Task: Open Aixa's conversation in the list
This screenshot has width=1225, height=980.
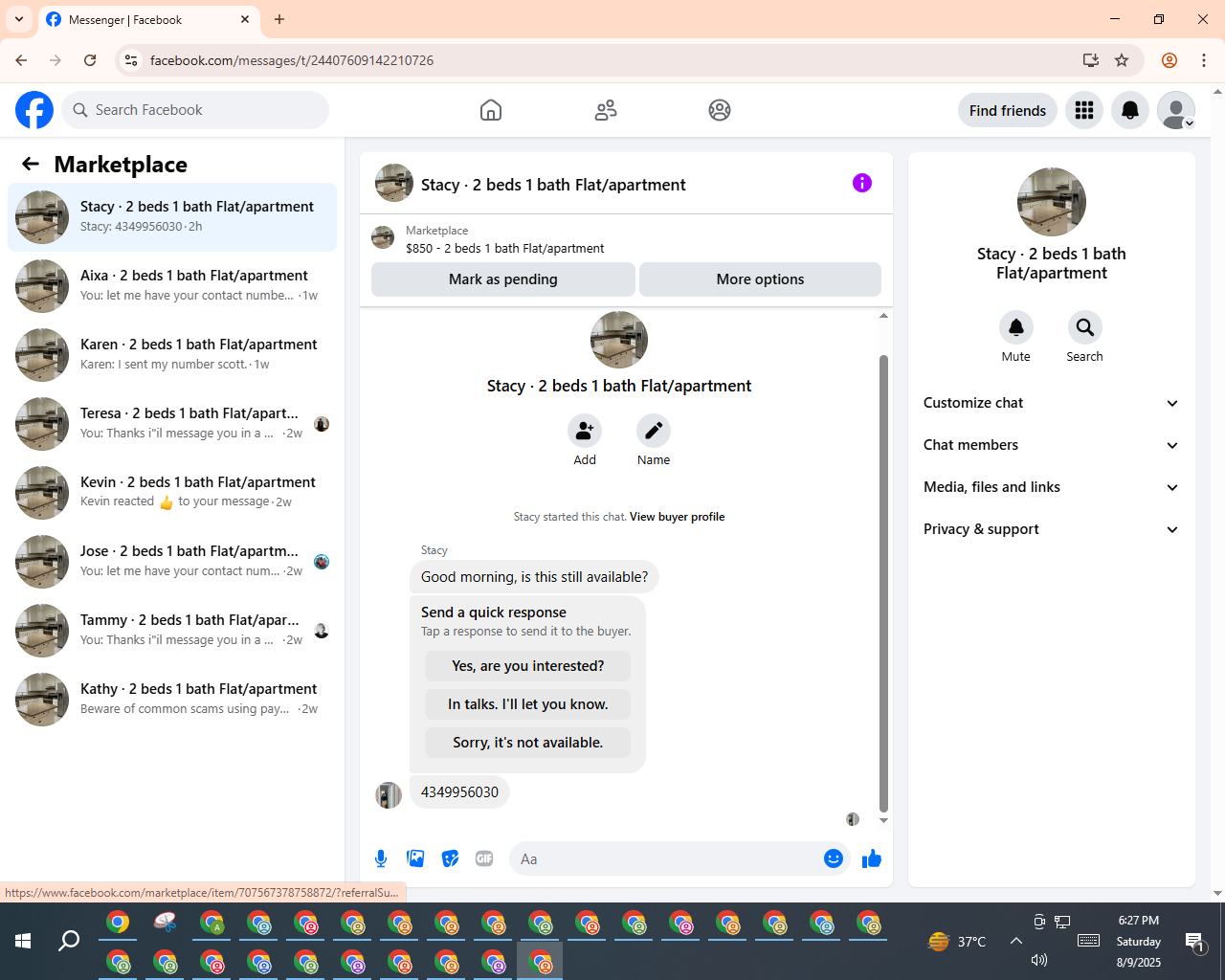Action: click(172, 286)
